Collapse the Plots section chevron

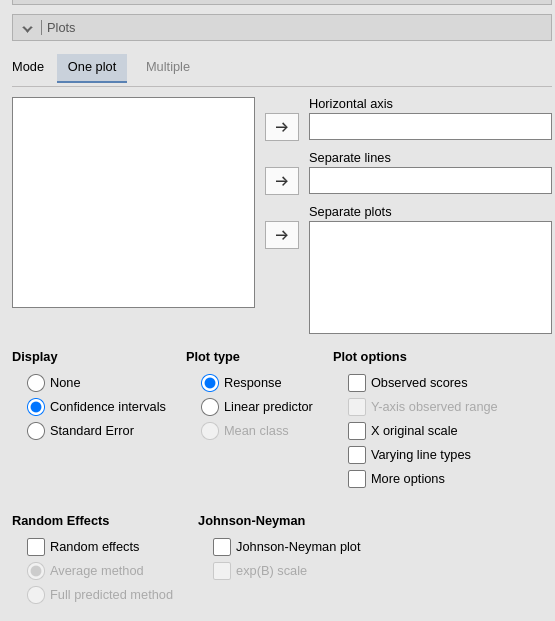(27, 29)
